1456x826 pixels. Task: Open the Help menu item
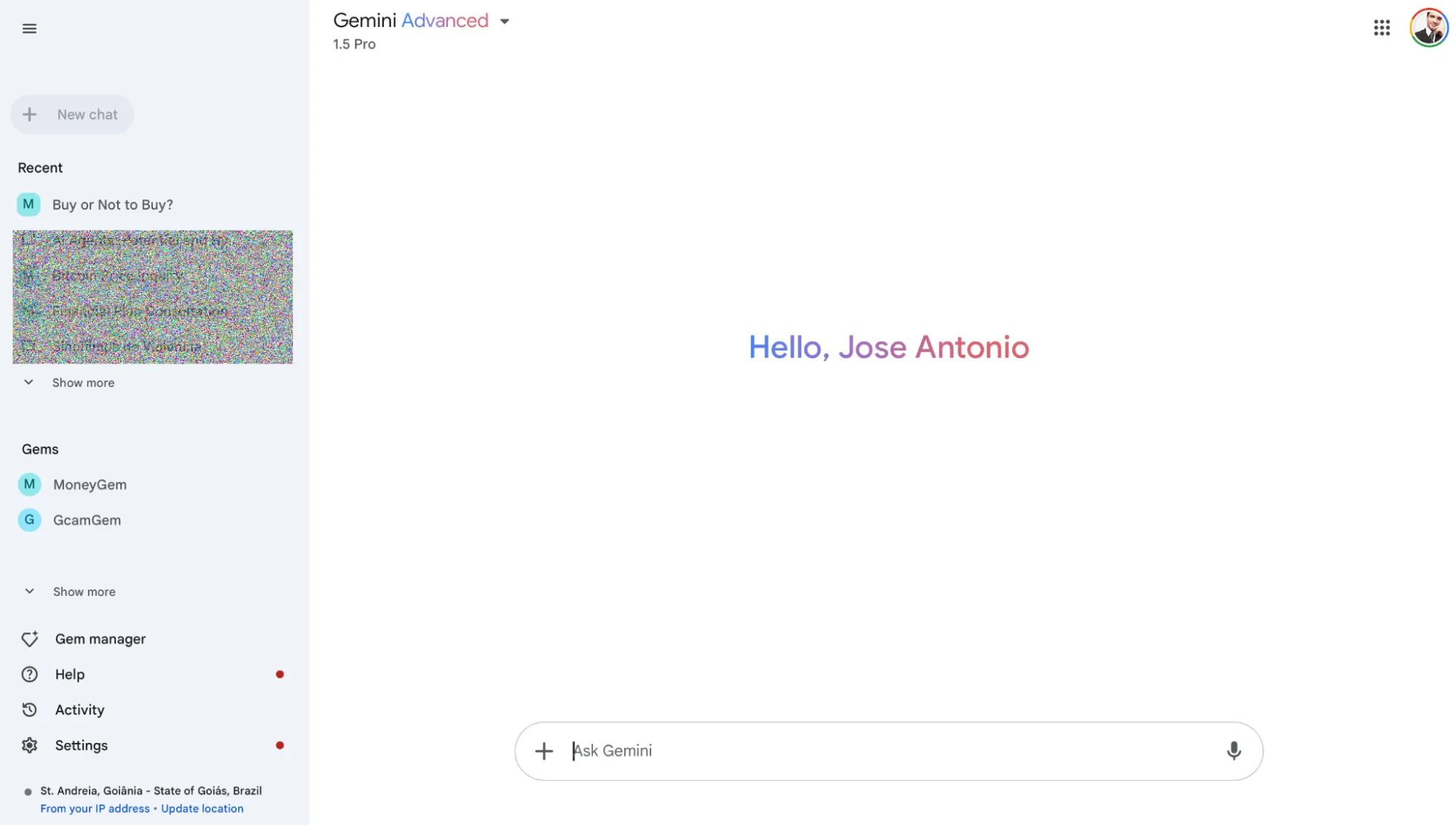pyautogui.click(x=70, y=674)
